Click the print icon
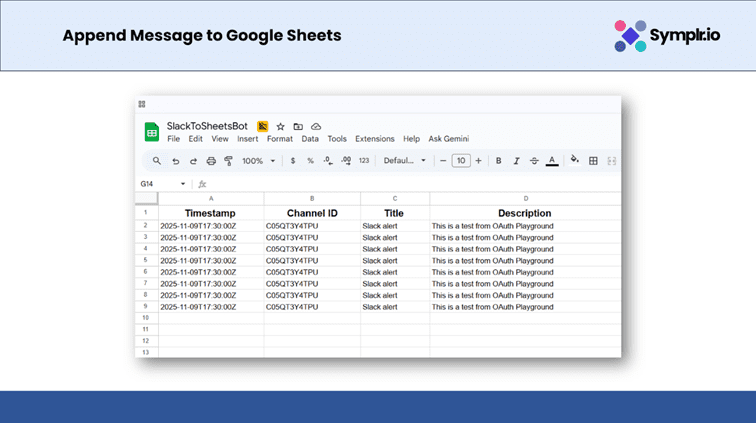Image resolution: width=756 pixels, height=423 pixels. [x=211, y=161]
